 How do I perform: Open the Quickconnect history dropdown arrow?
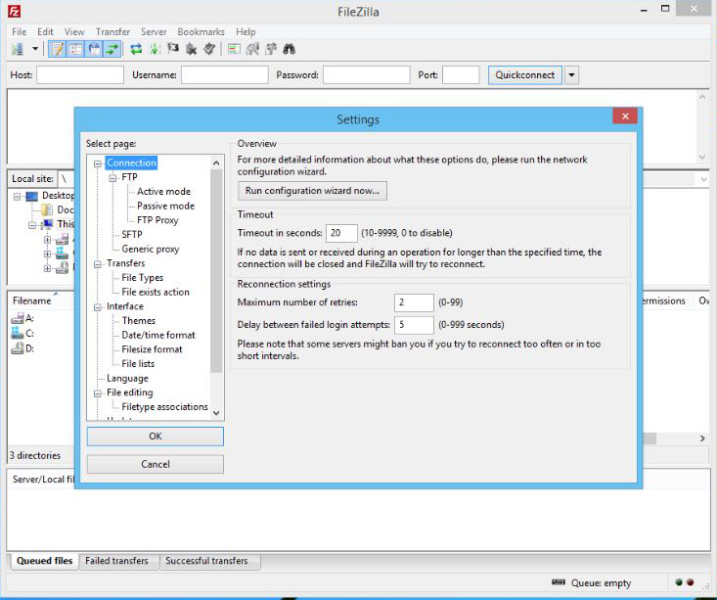point(572,75)
